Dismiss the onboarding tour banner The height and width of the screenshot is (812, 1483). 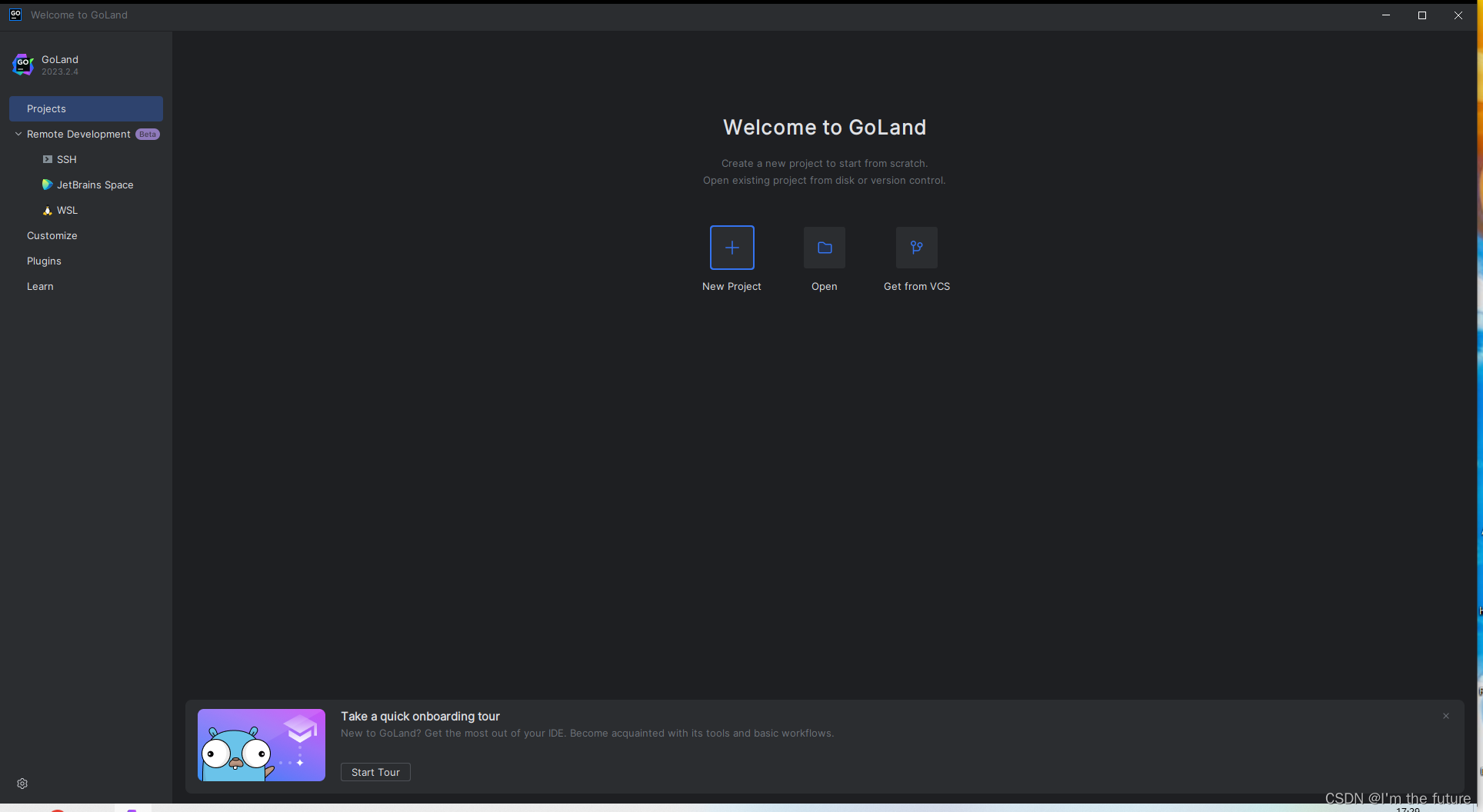pyautogui.click(x=1446, y=716)
